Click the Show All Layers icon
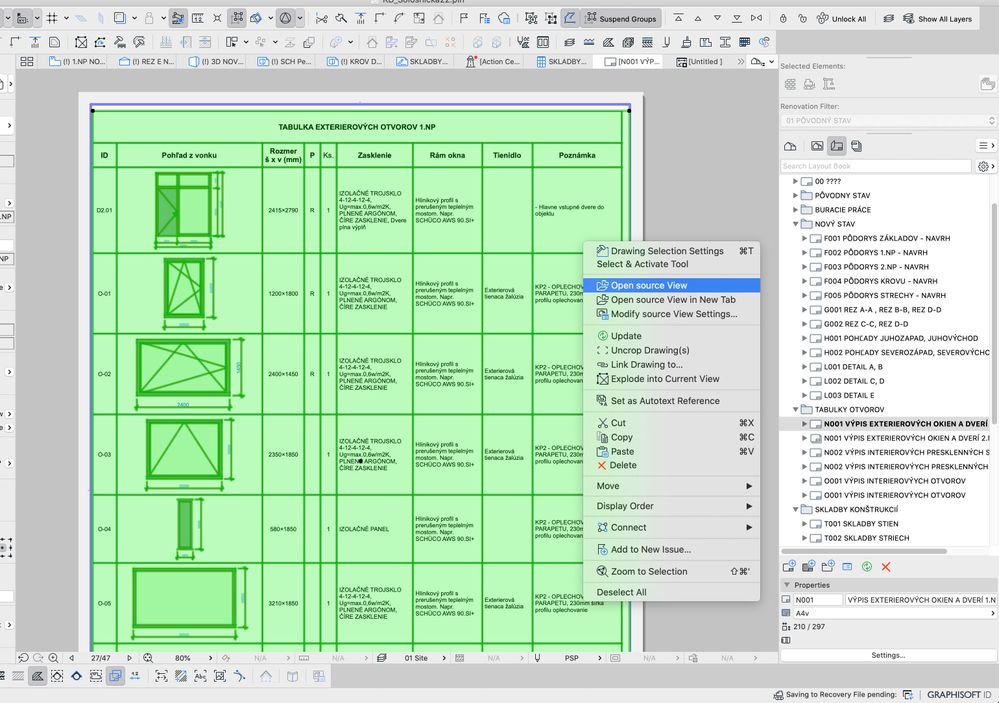The height and width of the screenshot is (703, 999). point(907,18)
